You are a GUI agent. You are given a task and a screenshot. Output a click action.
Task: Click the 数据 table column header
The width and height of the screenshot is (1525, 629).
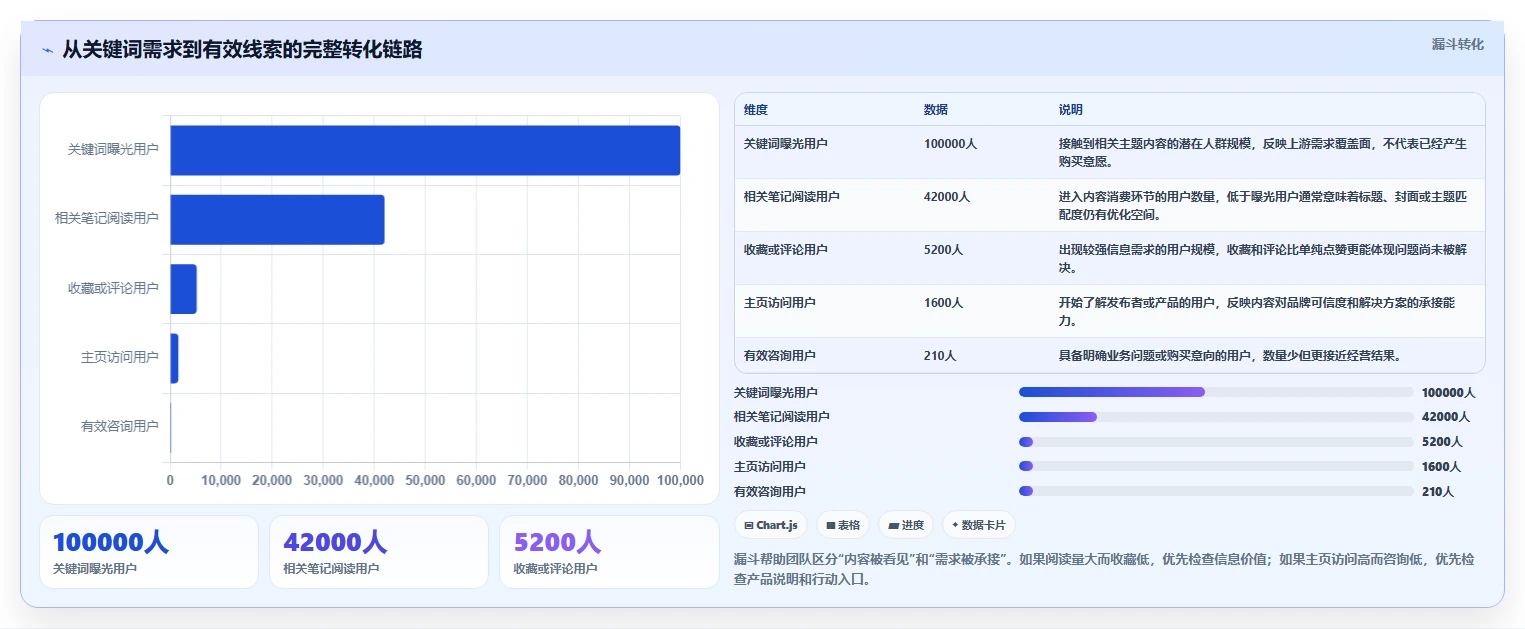[x=936, y=109]
